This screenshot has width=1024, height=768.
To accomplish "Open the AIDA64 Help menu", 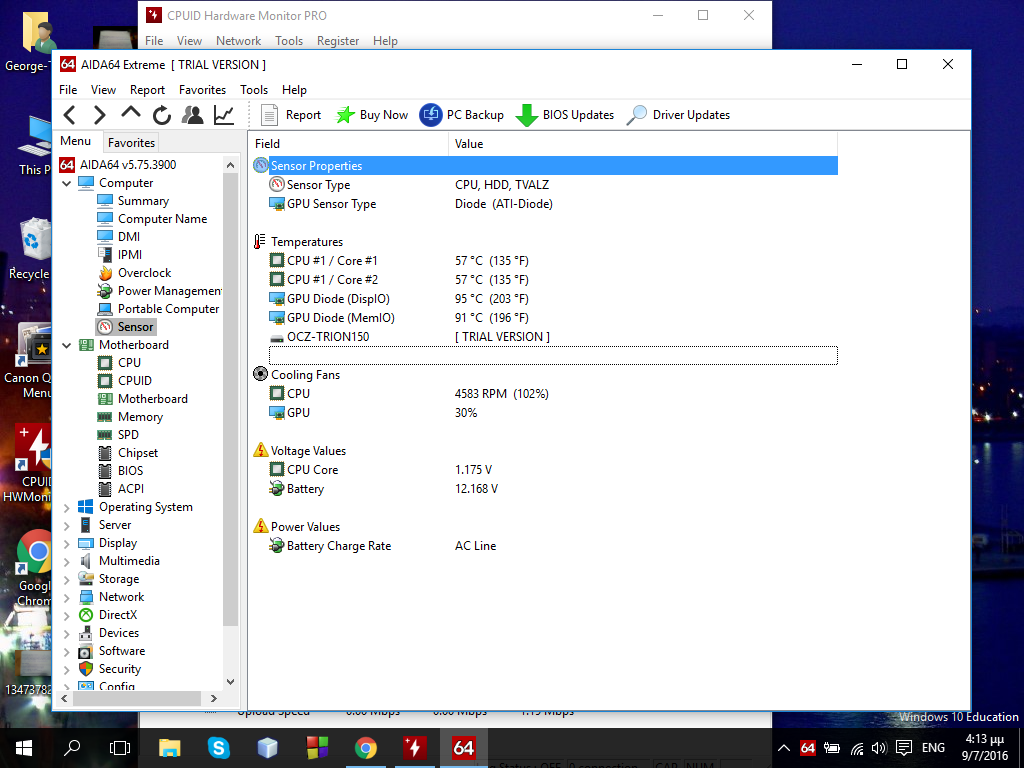I will (x=294, y=90).
